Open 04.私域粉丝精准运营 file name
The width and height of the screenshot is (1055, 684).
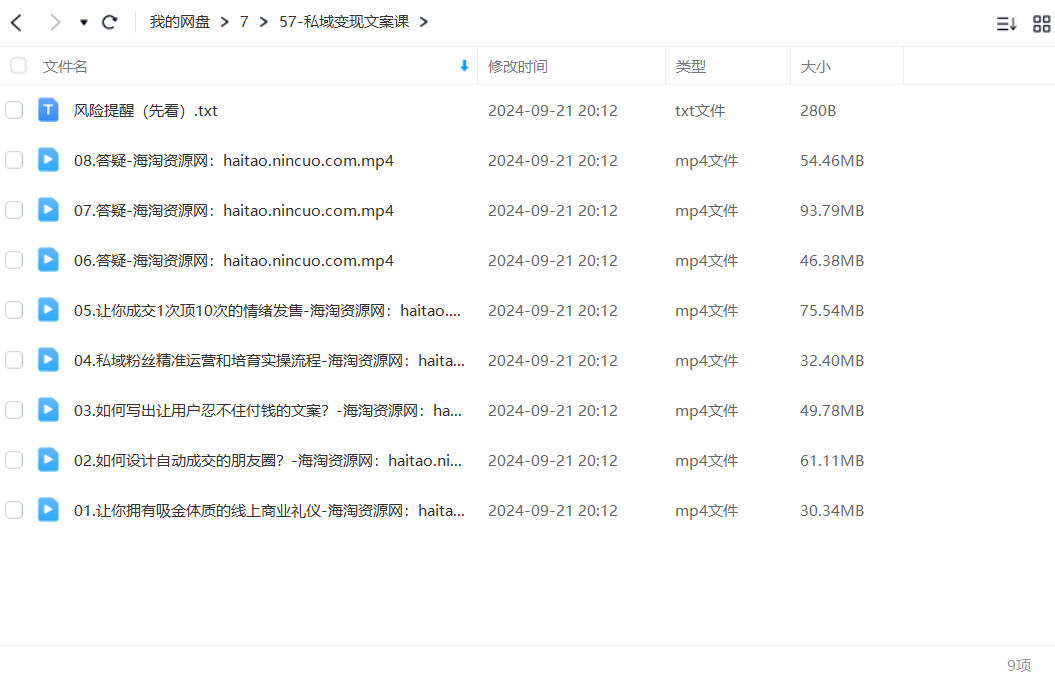point(269,360)
